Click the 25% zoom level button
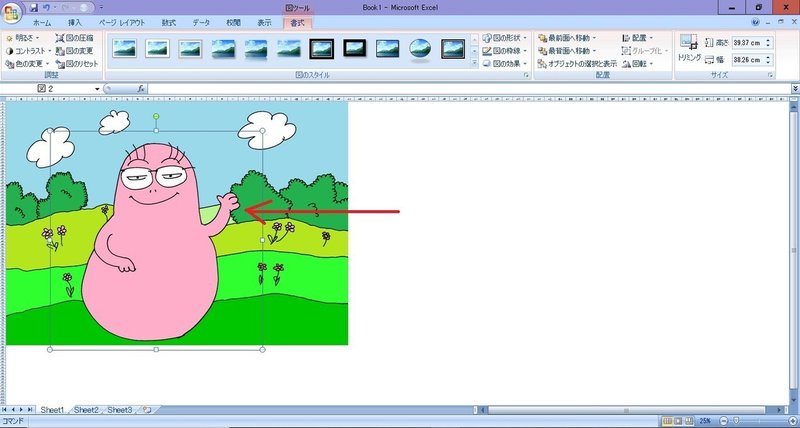This screenshot has width=800, height=428. coord(706,421)
